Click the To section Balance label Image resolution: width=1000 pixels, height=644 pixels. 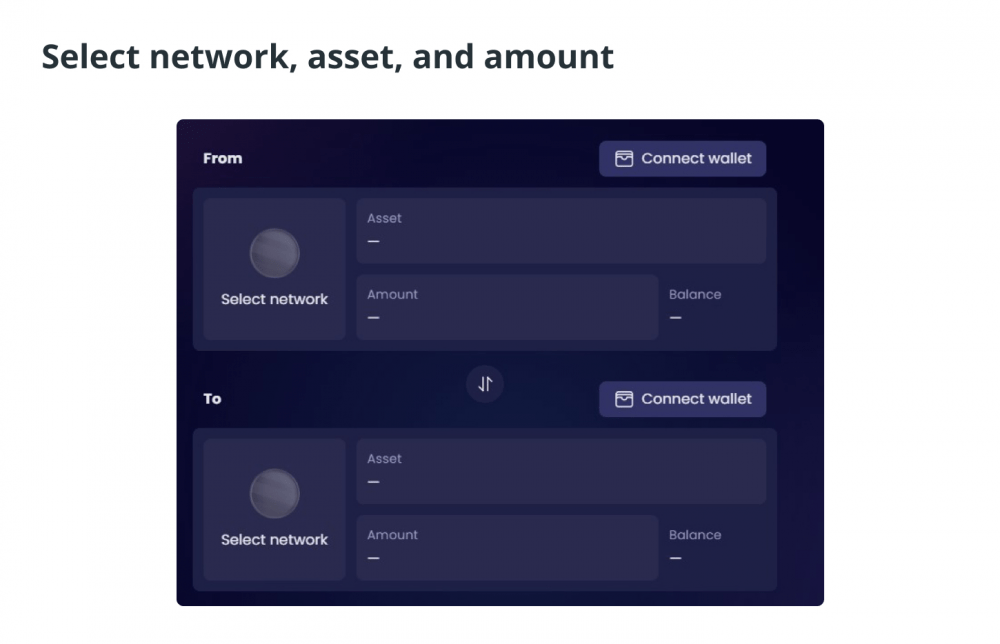click(695, 535)
